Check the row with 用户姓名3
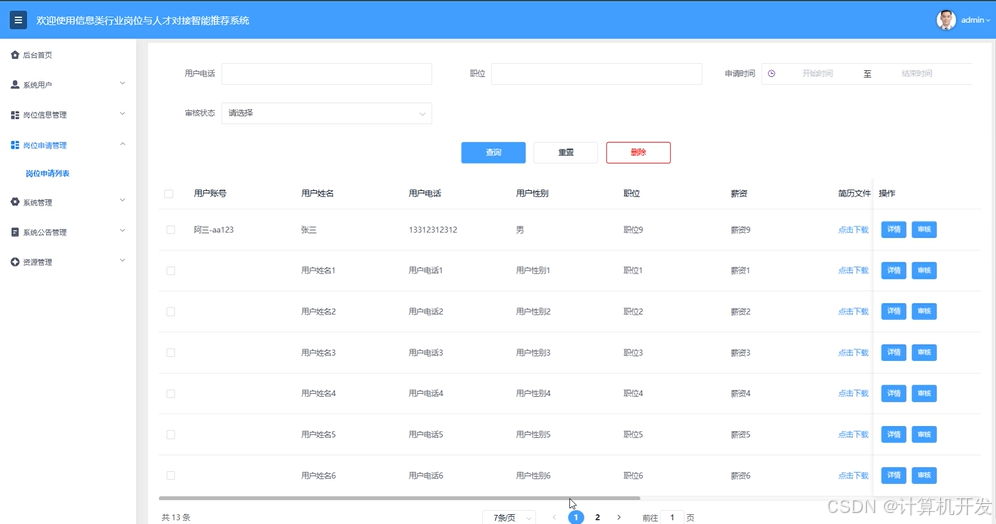The height and width of the screenshot is (524, 996). pyautogui.click(x=170, y=353)
